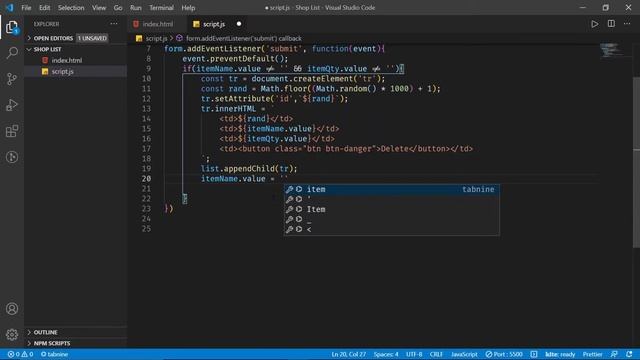640x360 pixels.
Task: Open the Go menu
Action: click(118, 7)
